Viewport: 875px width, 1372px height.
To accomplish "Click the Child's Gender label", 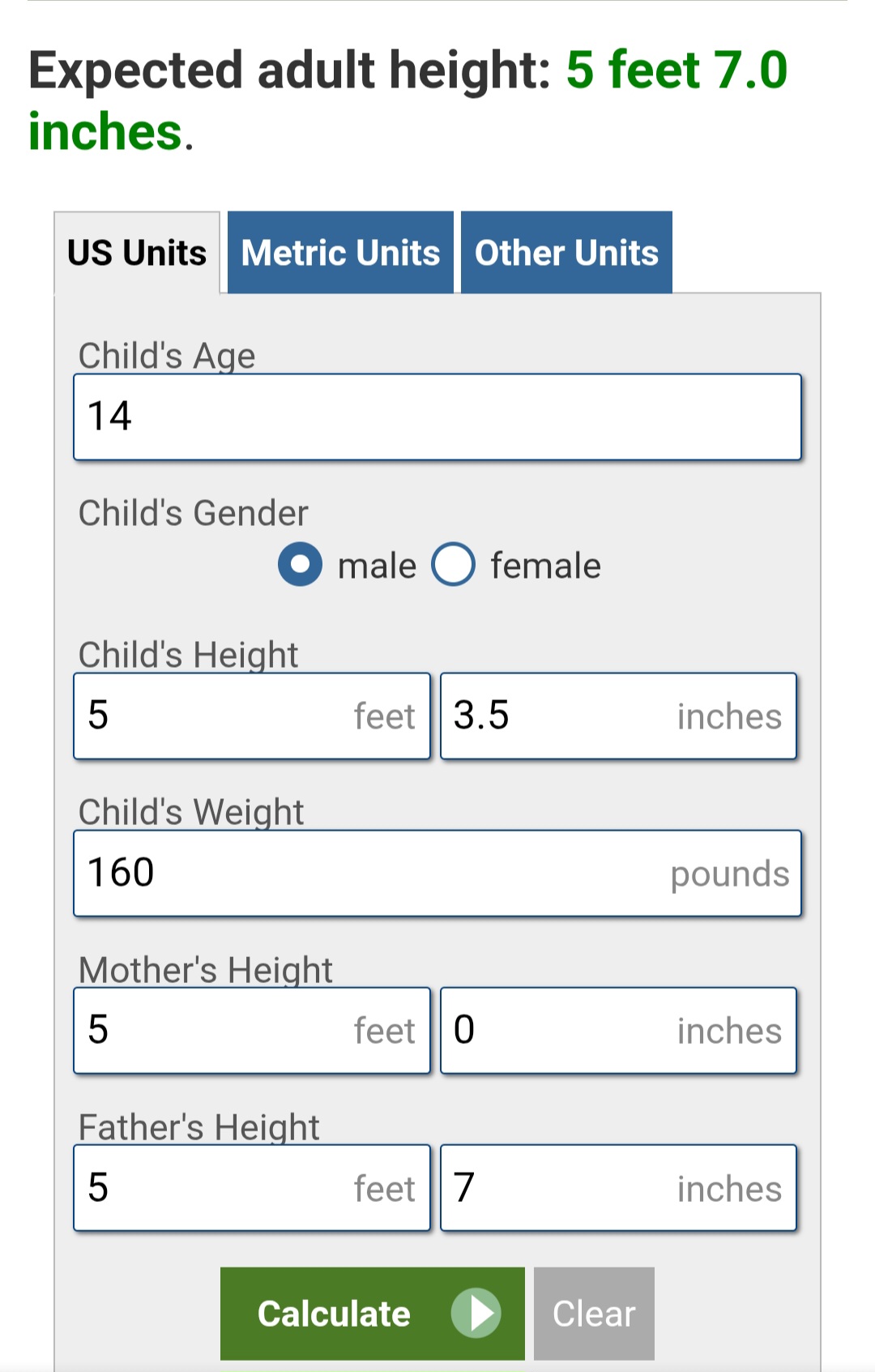I will coord(194,513).
